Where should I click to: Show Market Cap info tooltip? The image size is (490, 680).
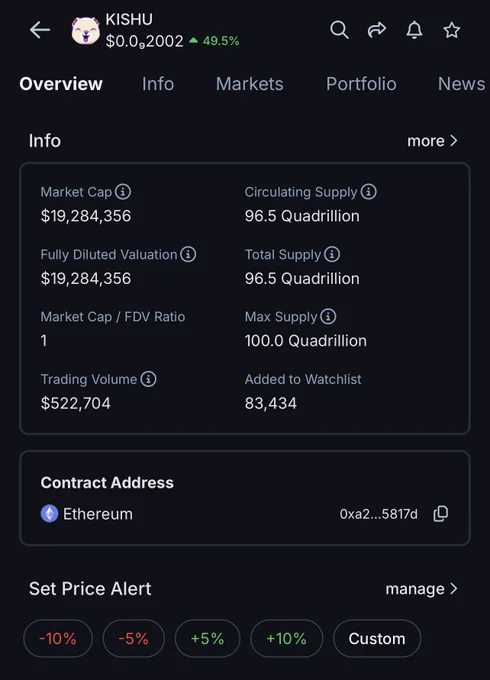[x=123, y=191]
